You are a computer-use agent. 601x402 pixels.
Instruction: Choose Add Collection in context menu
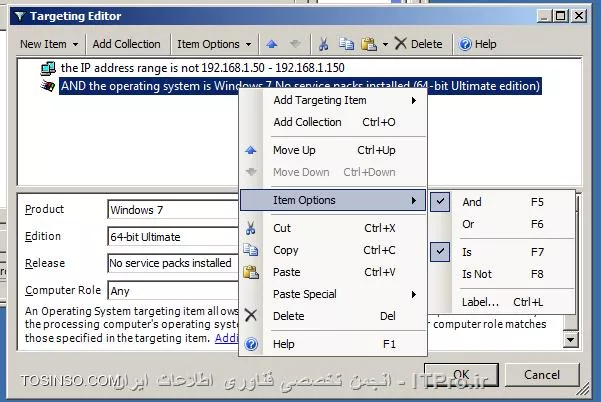pyautogui.click(x=333, y=122)
